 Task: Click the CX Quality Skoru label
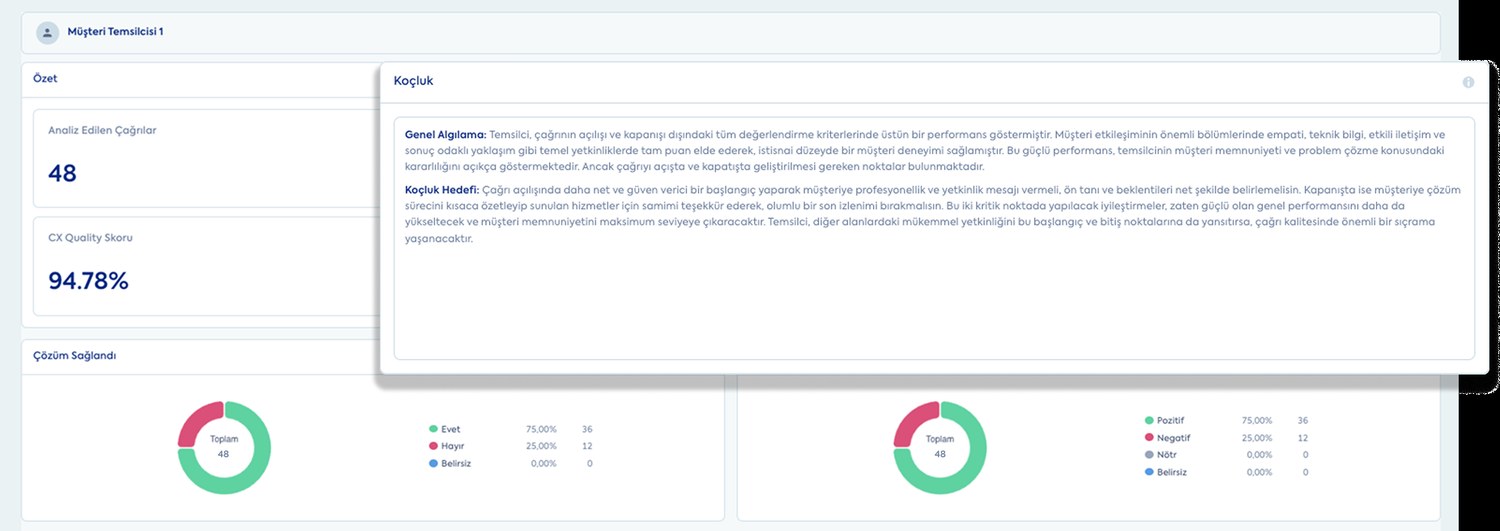pyautogui.click(x=90, y=238)
